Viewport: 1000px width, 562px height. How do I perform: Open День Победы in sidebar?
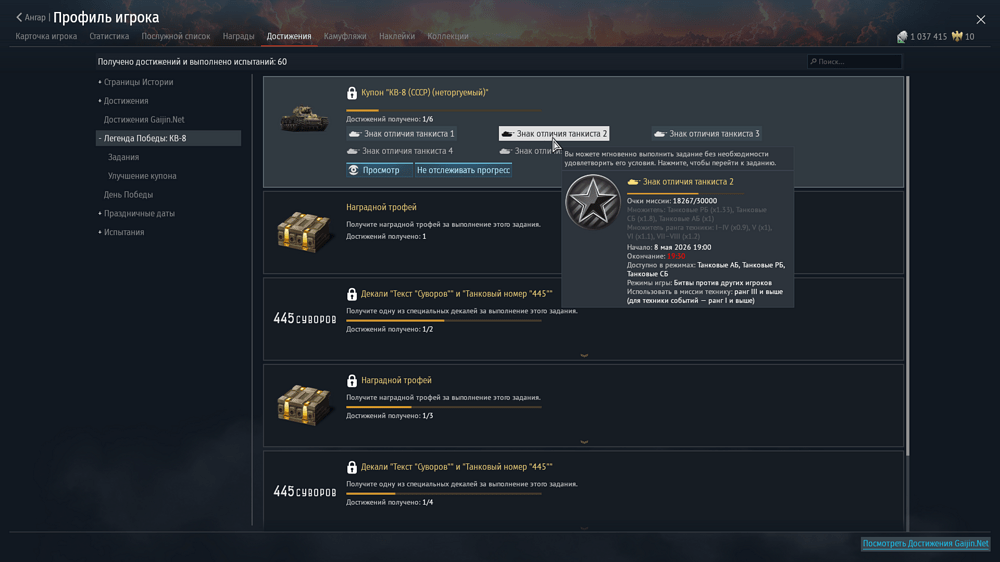point(128,195)
